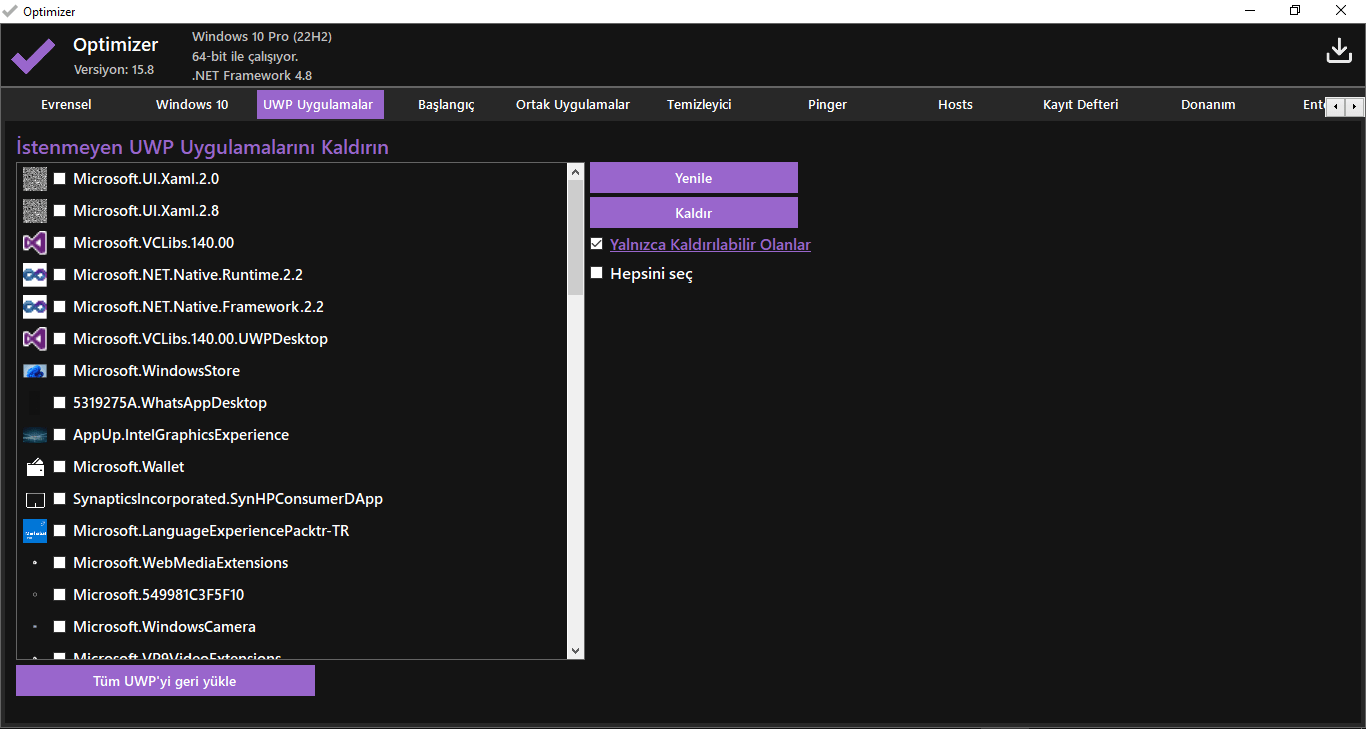Select the 5319275A.WhatsAppDesktop checkbox
The image size is (1366, 729).
(x=60, y=403)
